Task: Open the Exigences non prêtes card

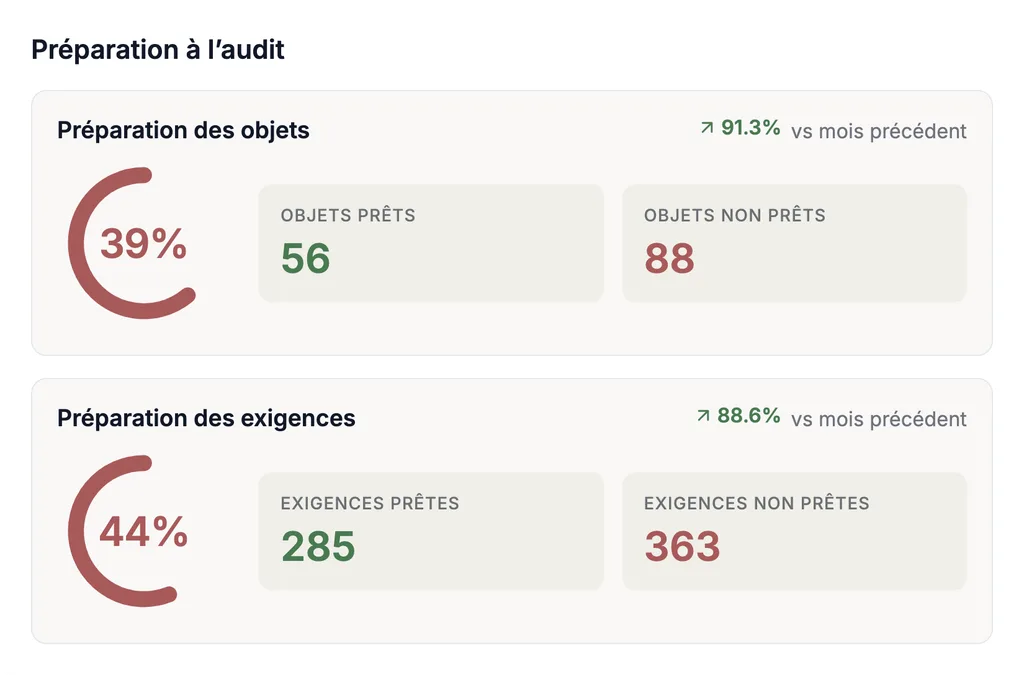Action: pos(794,531)
